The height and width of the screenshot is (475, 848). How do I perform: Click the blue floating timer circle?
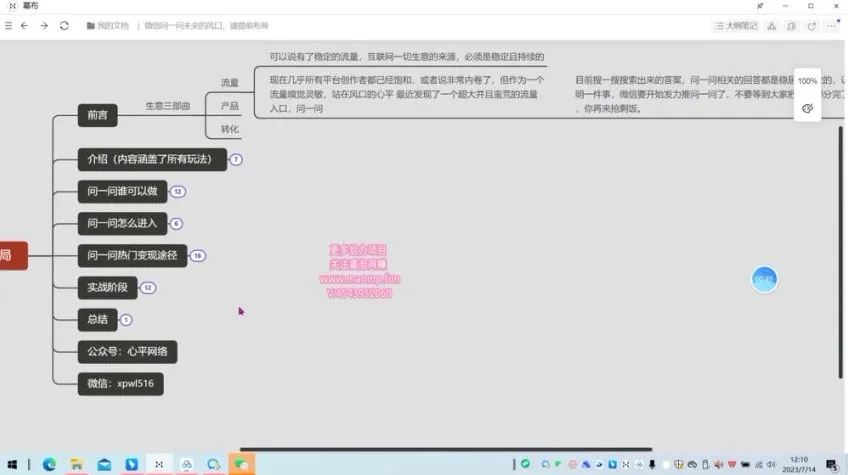click(764, 279)
